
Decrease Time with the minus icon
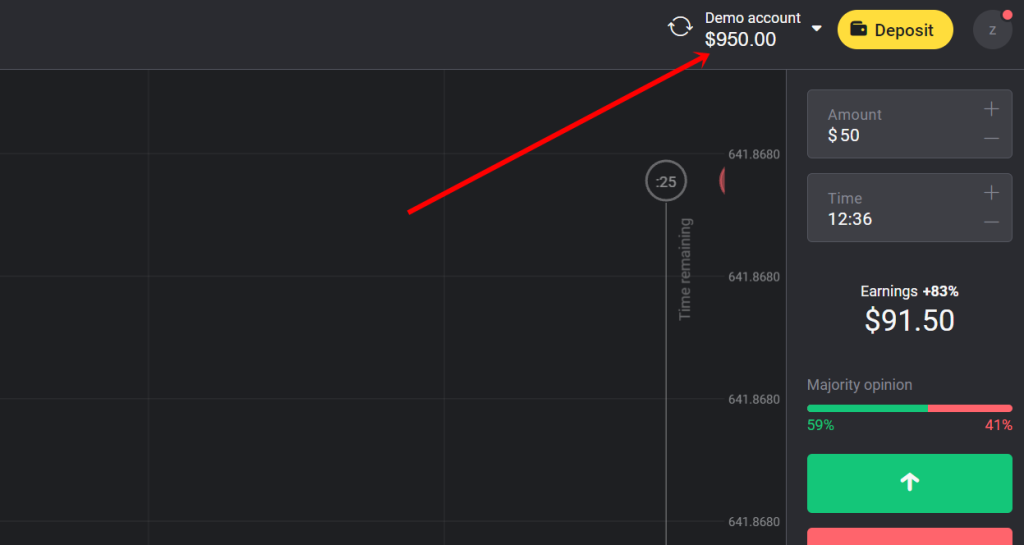(991, 222)
